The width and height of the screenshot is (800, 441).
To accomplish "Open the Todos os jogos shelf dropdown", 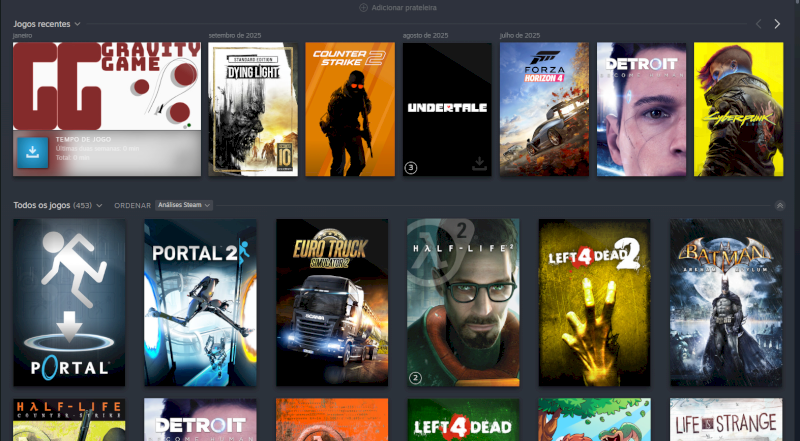I will [99, 206].
